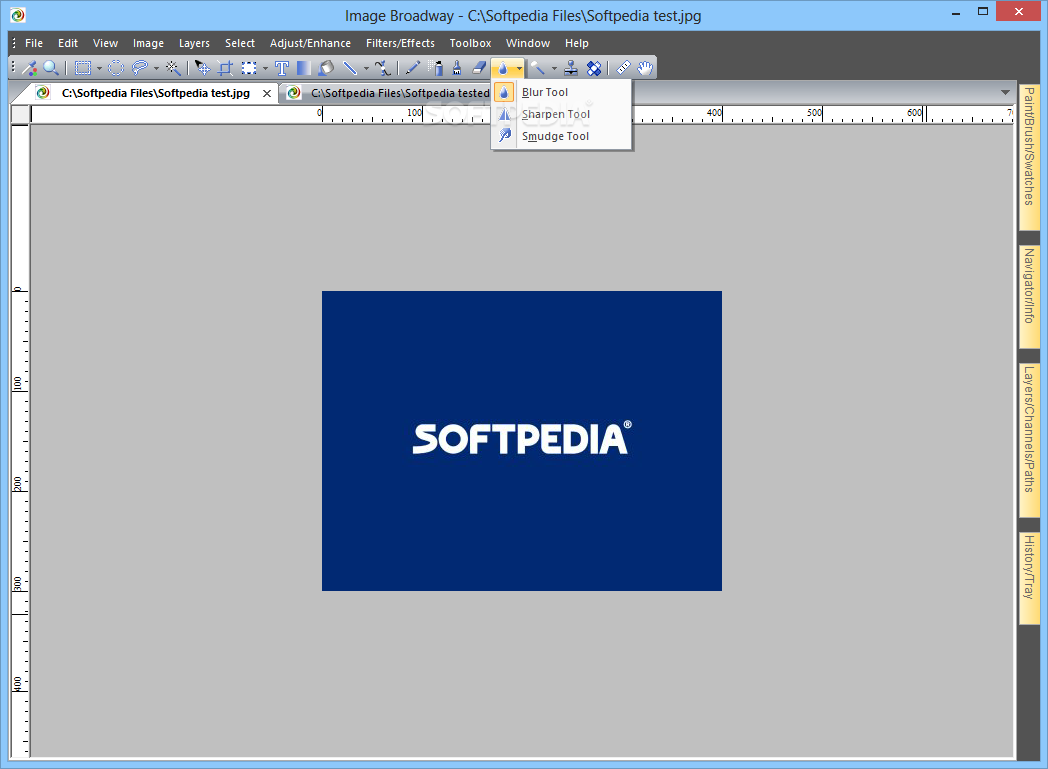1048x769 pixels.
Task: Open the Image menu
Action: coord(148,43)
